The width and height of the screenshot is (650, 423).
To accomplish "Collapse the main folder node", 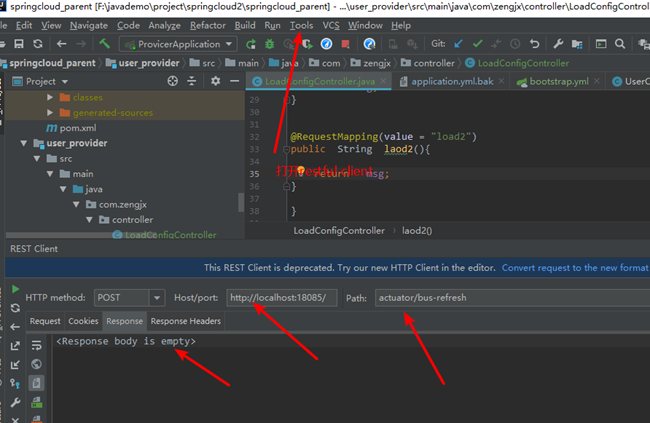I will point(50,174).
